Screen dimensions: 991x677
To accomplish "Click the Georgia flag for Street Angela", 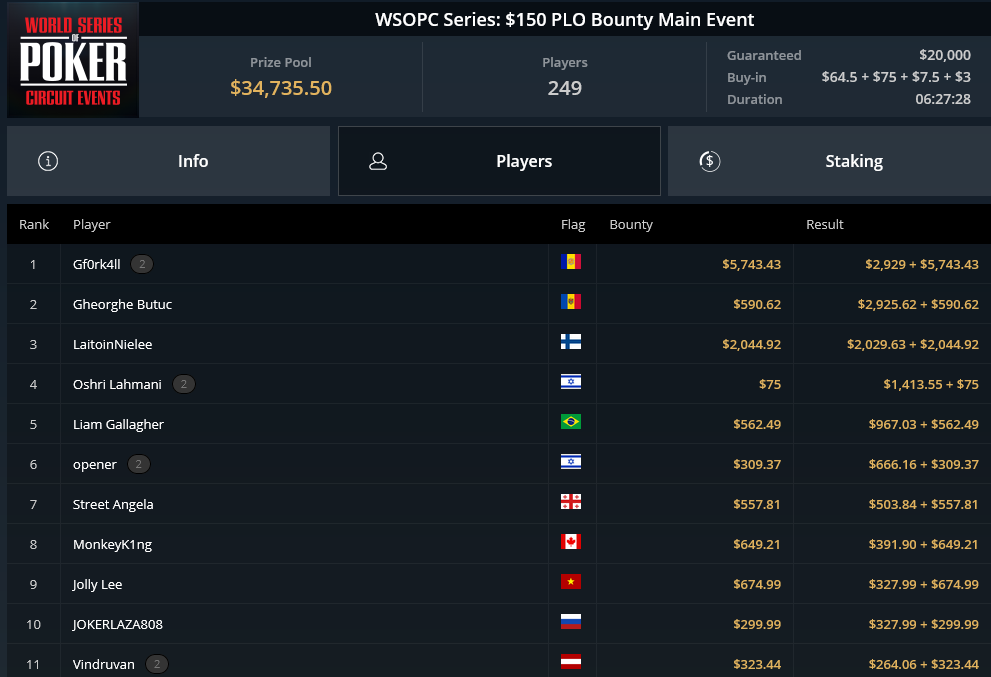I will (x=571, y=502).
